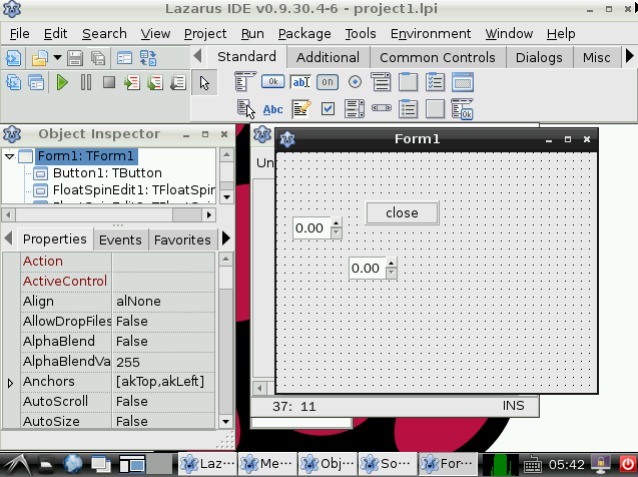Switch to the Additional palette tab
This screenshot has width=638, height=477.
pos(328,57)
